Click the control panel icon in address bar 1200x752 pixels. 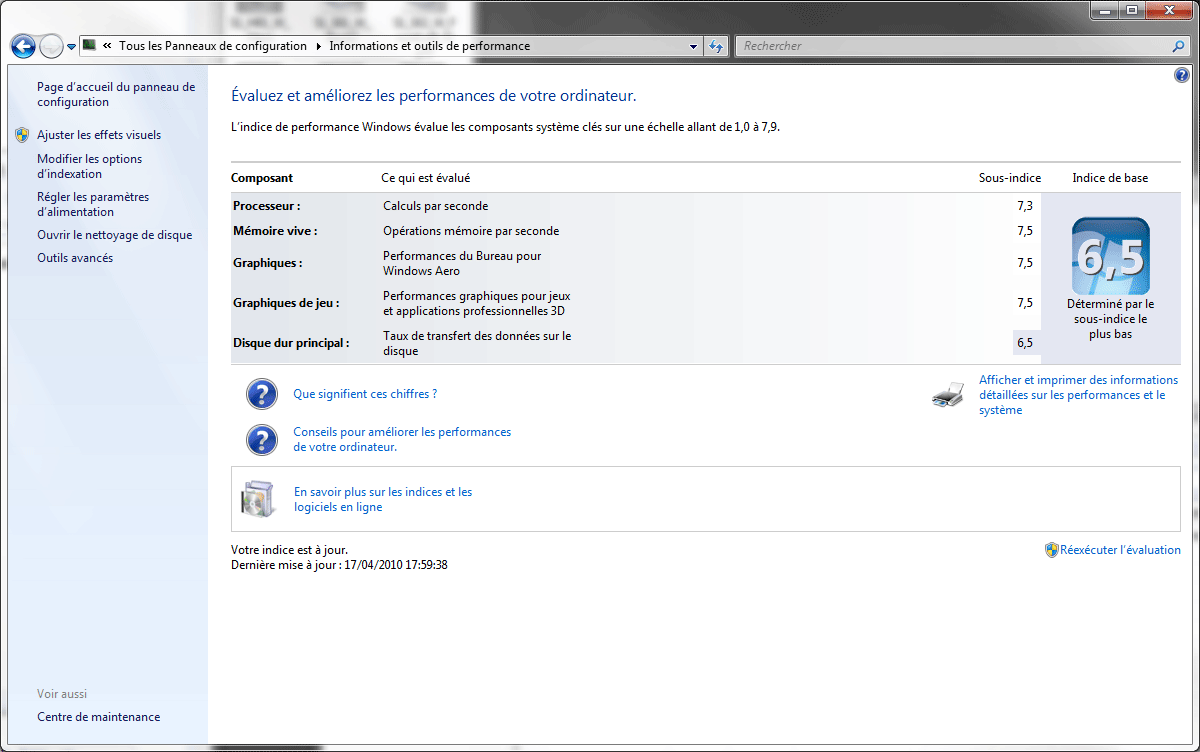[x=90, y=45]
